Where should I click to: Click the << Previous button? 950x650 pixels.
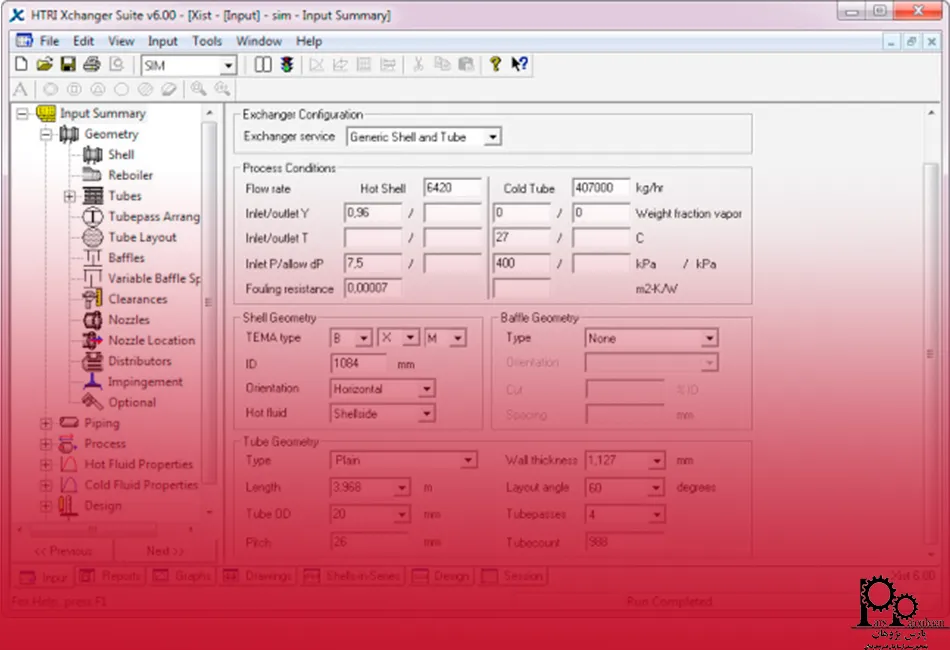pos(63,551)
